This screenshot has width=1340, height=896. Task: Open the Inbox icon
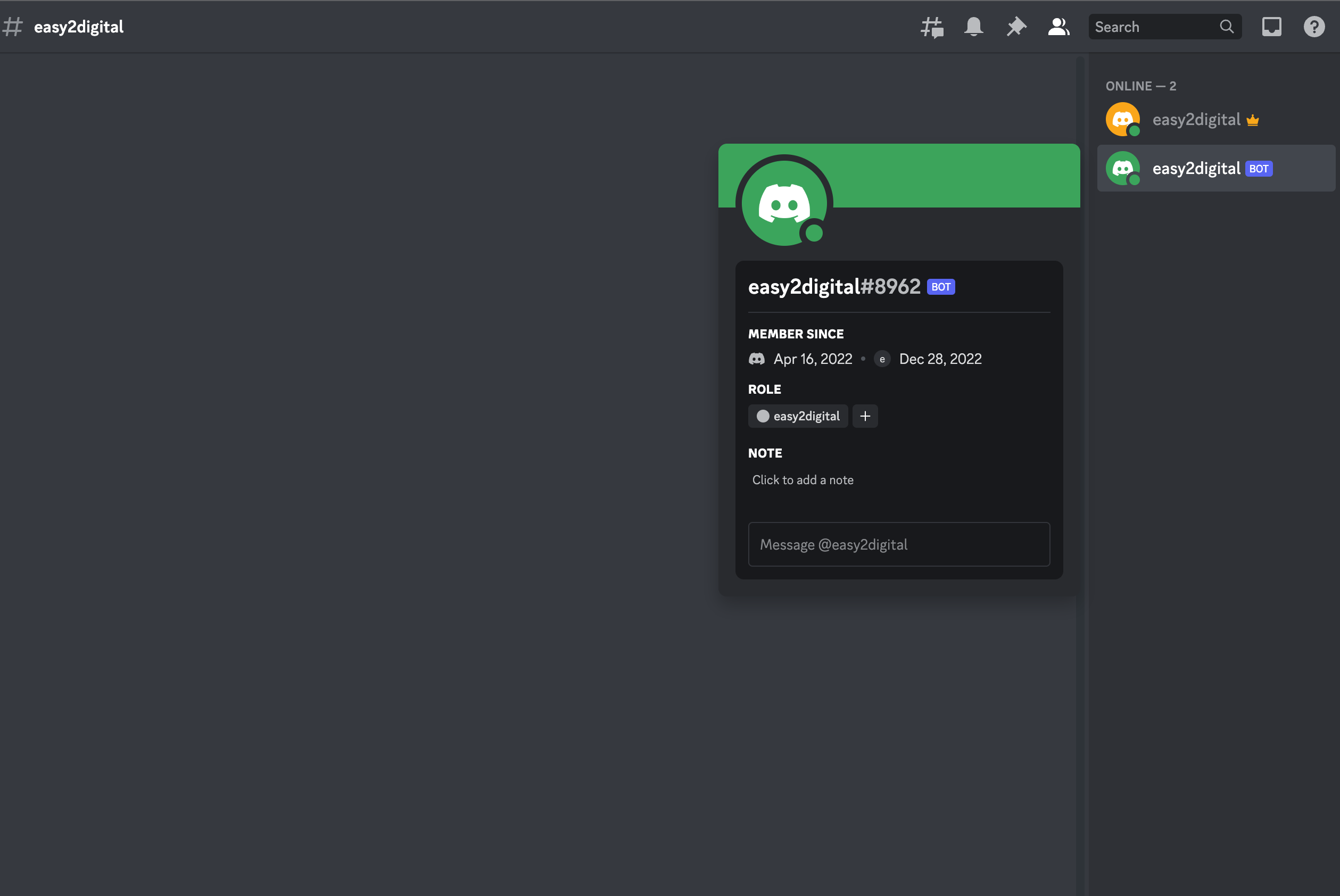(x=1271, y=27)
